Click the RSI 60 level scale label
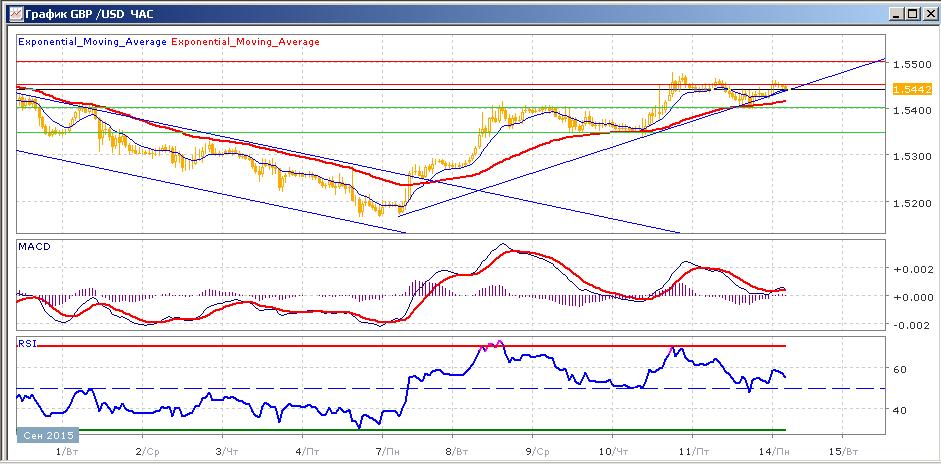This screenshot has height=464, width=941. pyautogui.click(x=899, y=370)
